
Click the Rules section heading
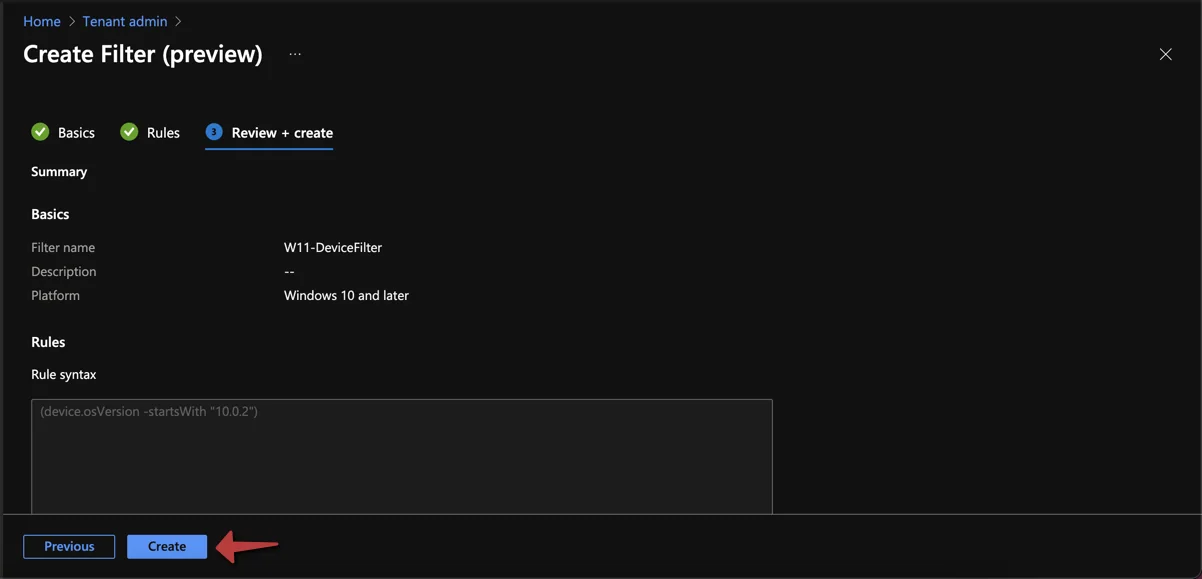(48, 342)
